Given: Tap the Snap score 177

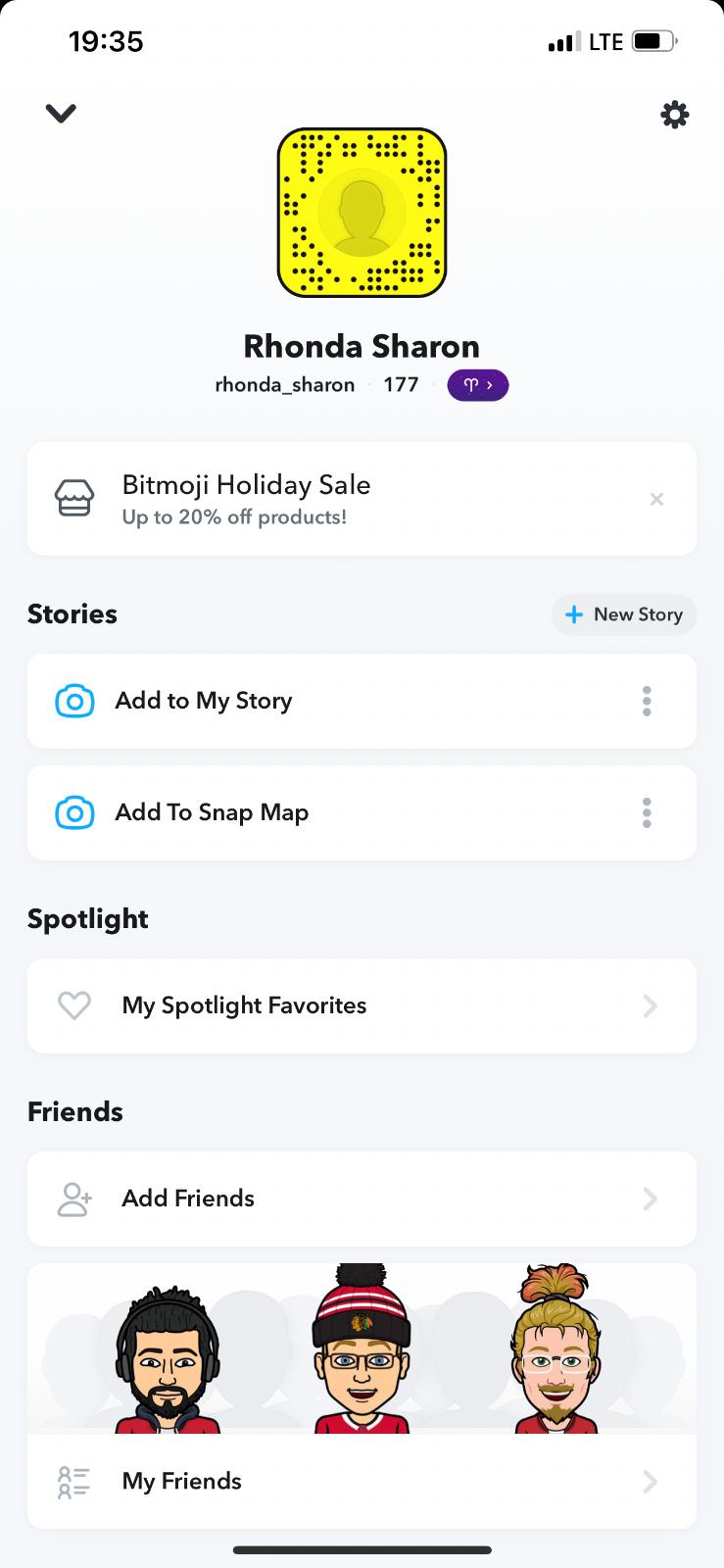Looking at the screenshot, I should [401, 385].
